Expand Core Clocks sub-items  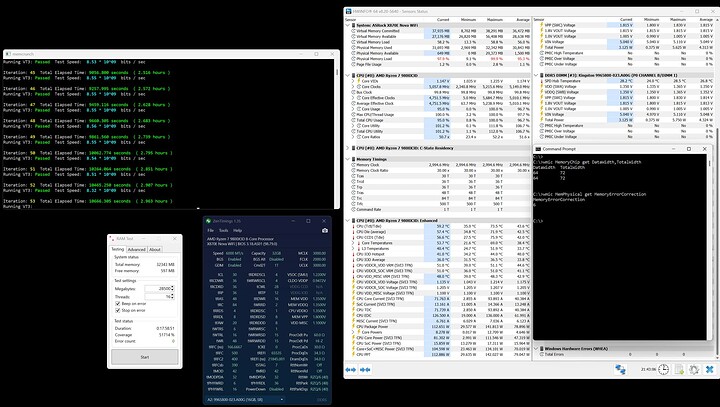[x=353, y=86]
